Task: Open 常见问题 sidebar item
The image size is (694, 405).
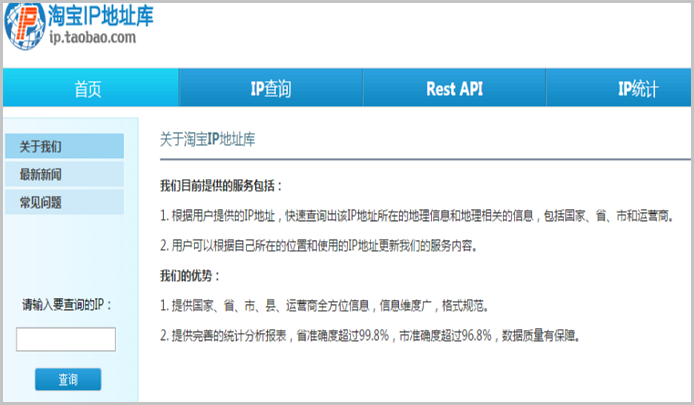Action: point(65,203)
